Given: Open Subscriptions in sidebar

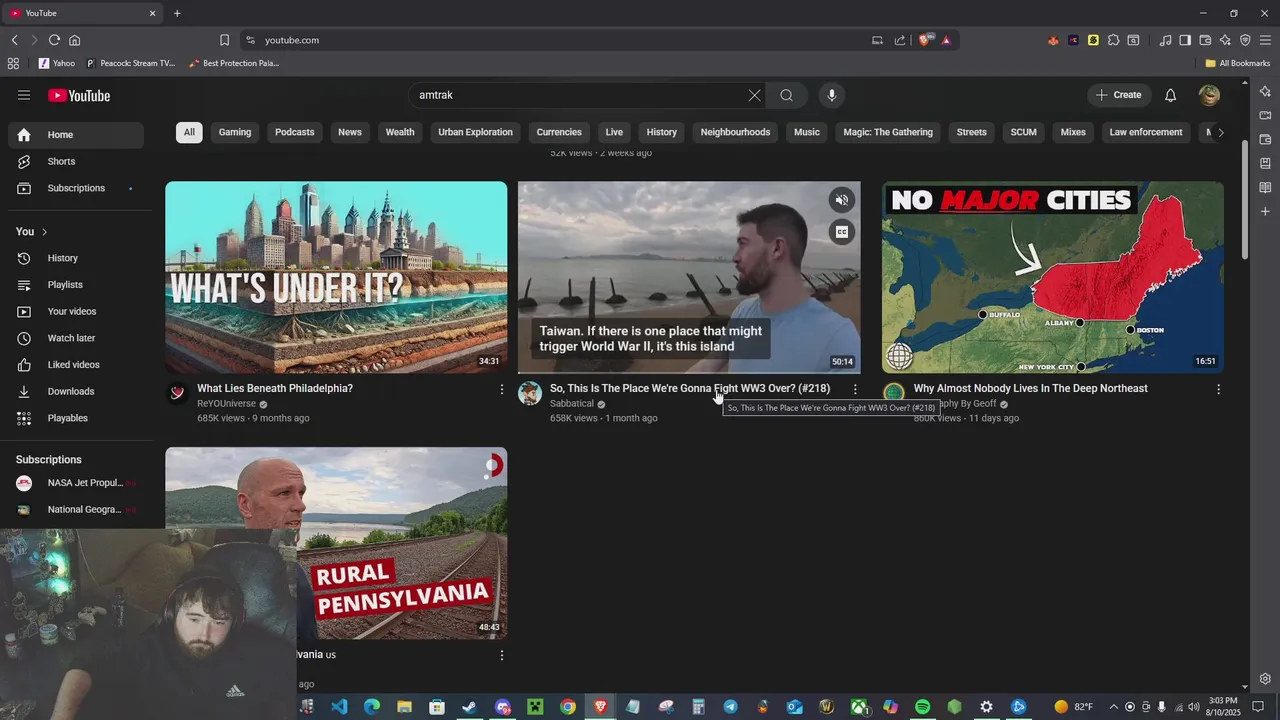Looking at the screenshot, I should pos(76,188).
